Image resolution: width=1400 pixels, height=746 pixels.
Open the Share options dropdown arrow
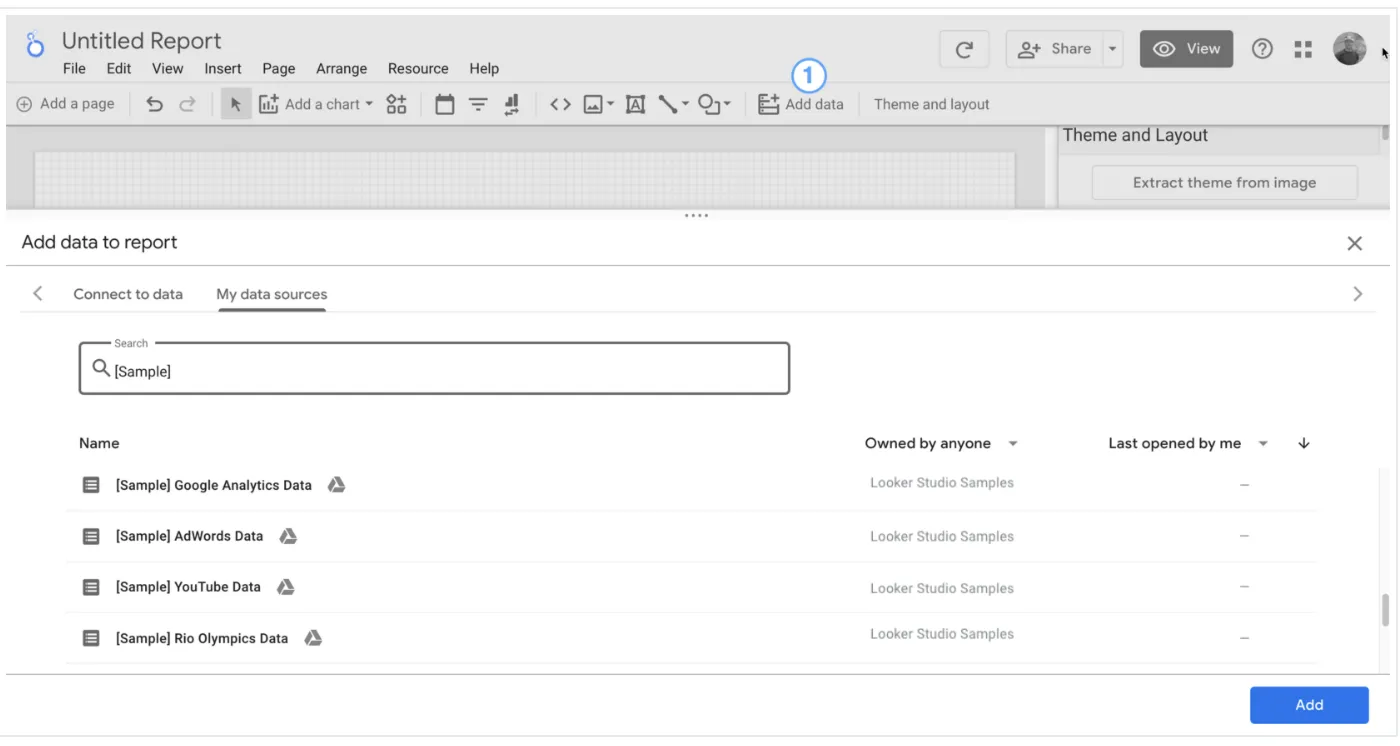[1112, 49]
